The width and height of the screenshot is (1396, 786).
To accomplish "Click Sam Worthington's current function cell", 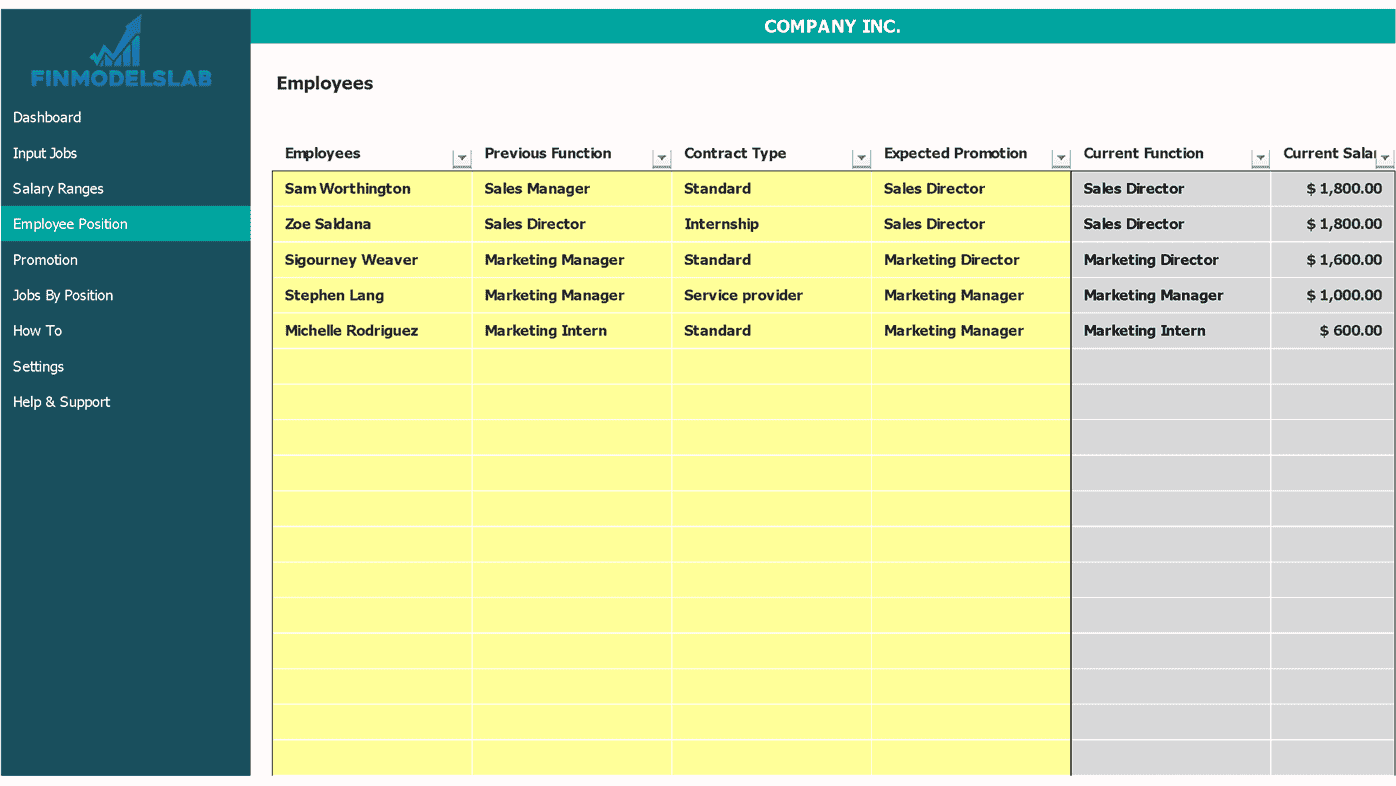I will point(1171,189).
